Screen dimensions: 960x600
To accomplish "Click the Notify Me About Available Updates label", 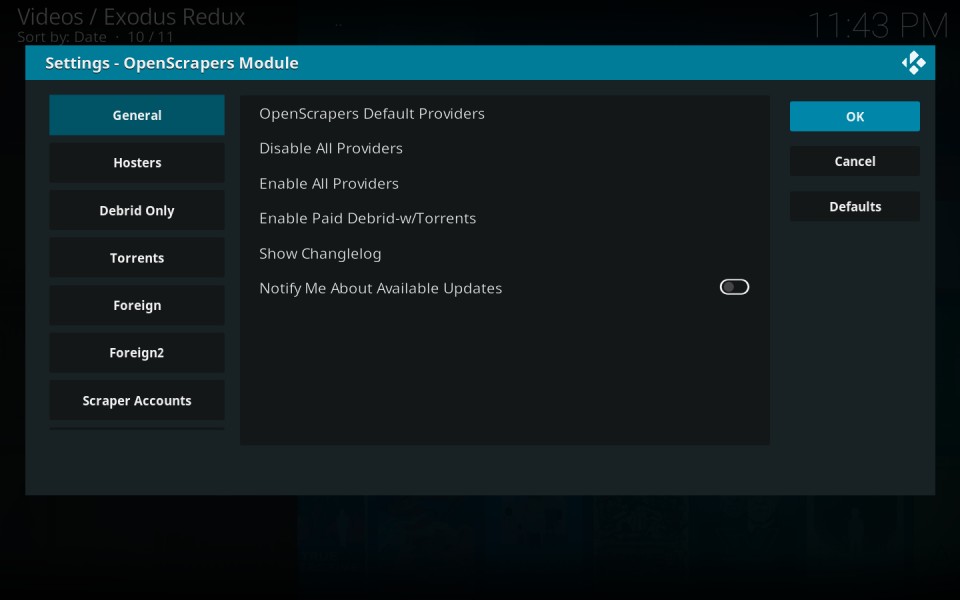I will [380, 288].
